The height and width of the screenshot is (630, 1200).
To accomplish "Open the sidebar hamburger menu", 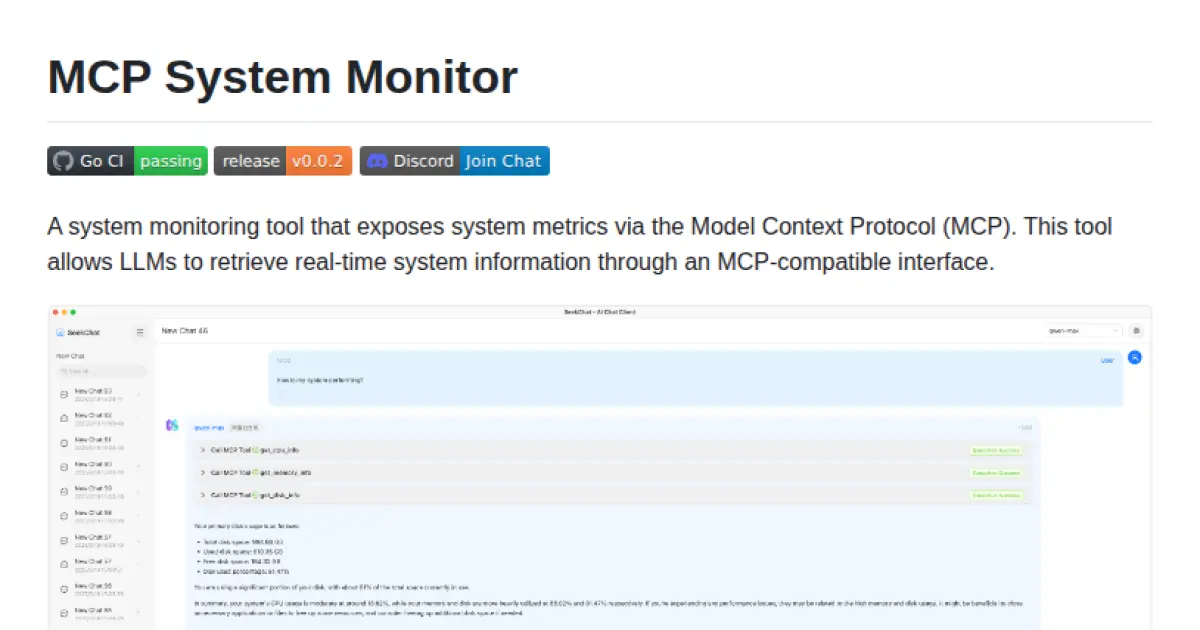I will pos(140,332).
